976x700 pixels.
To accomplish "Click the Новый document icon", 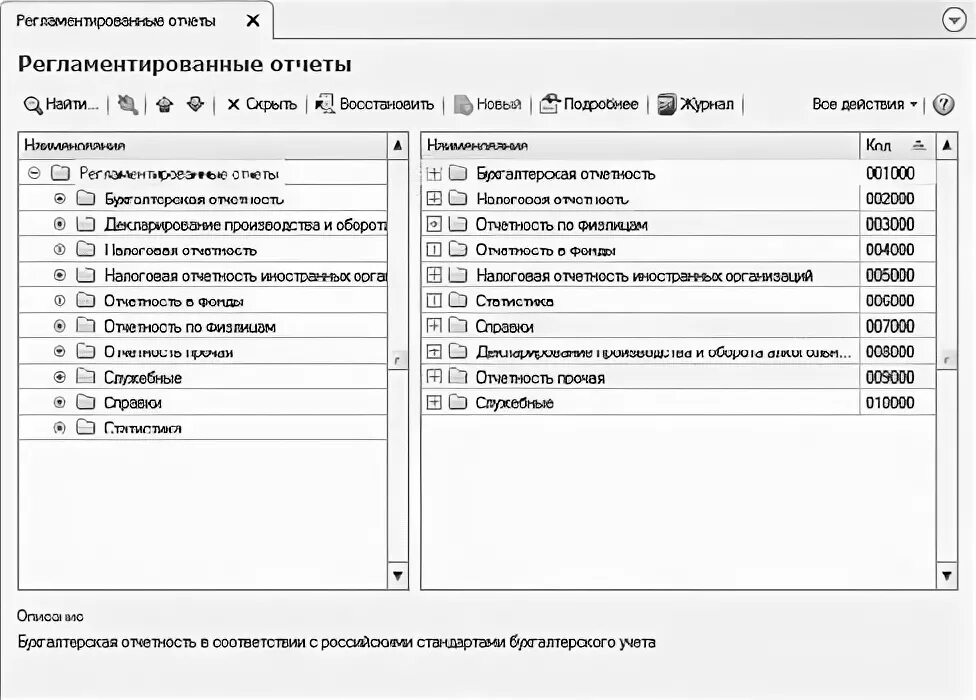I will [x=463, y=105].
